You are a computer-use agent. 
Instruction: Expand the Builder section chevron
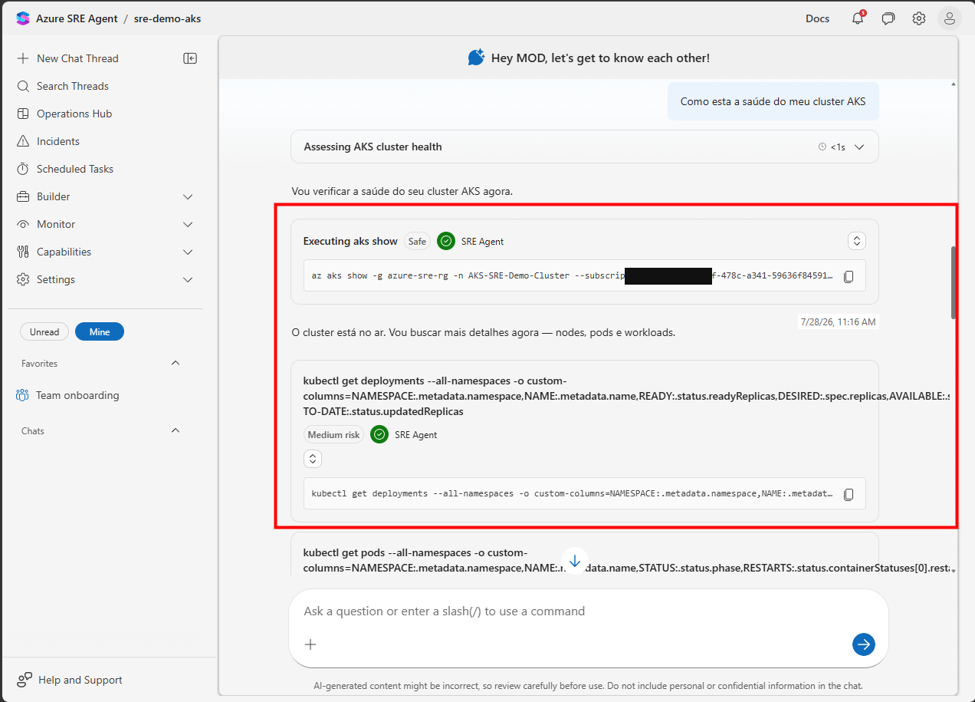click(x=188, y=196)
